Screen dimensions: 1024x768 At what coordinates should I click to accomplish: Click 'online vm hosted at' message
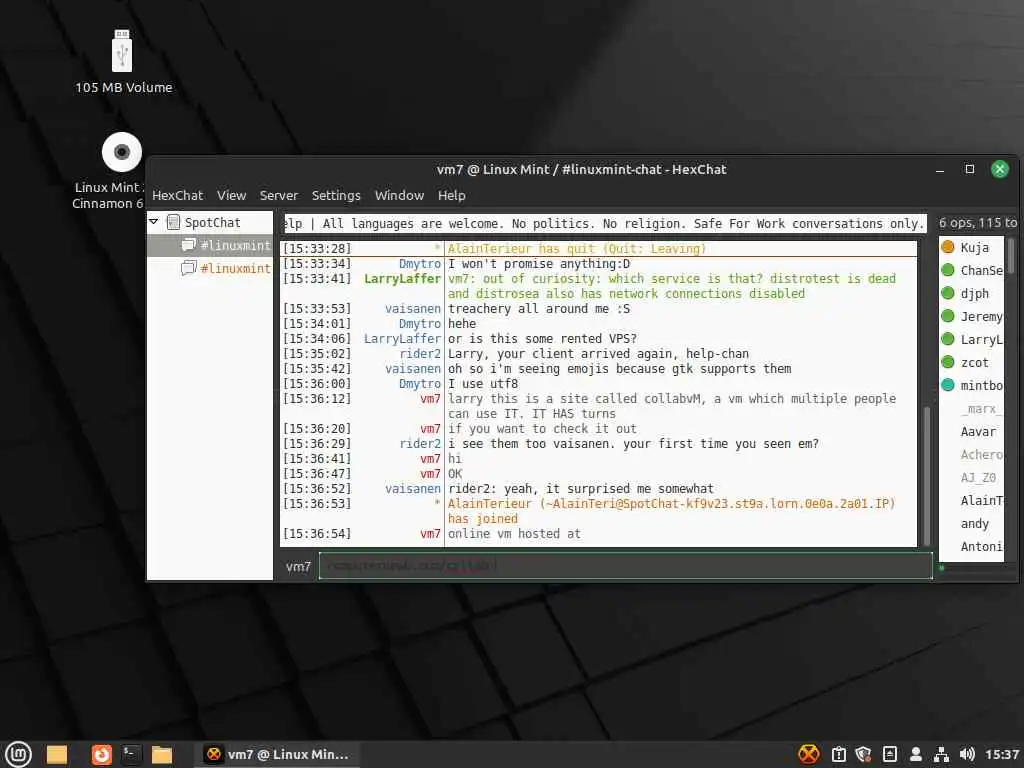514,534
